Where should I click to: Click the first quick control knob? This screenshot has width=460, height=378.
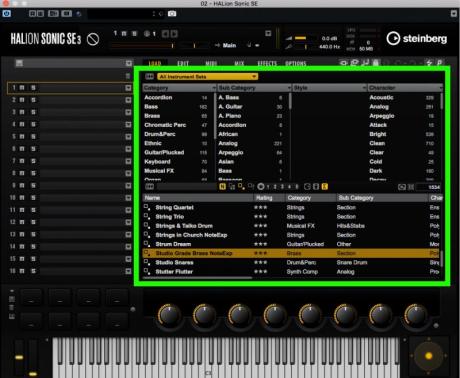[x=169, y=315]
